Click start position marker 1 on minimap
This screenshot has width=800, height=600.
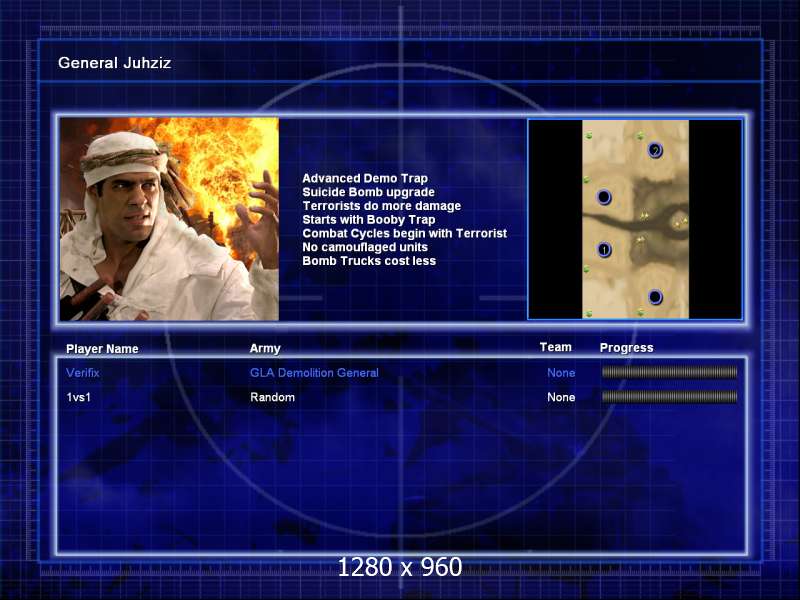click(604, 250)
